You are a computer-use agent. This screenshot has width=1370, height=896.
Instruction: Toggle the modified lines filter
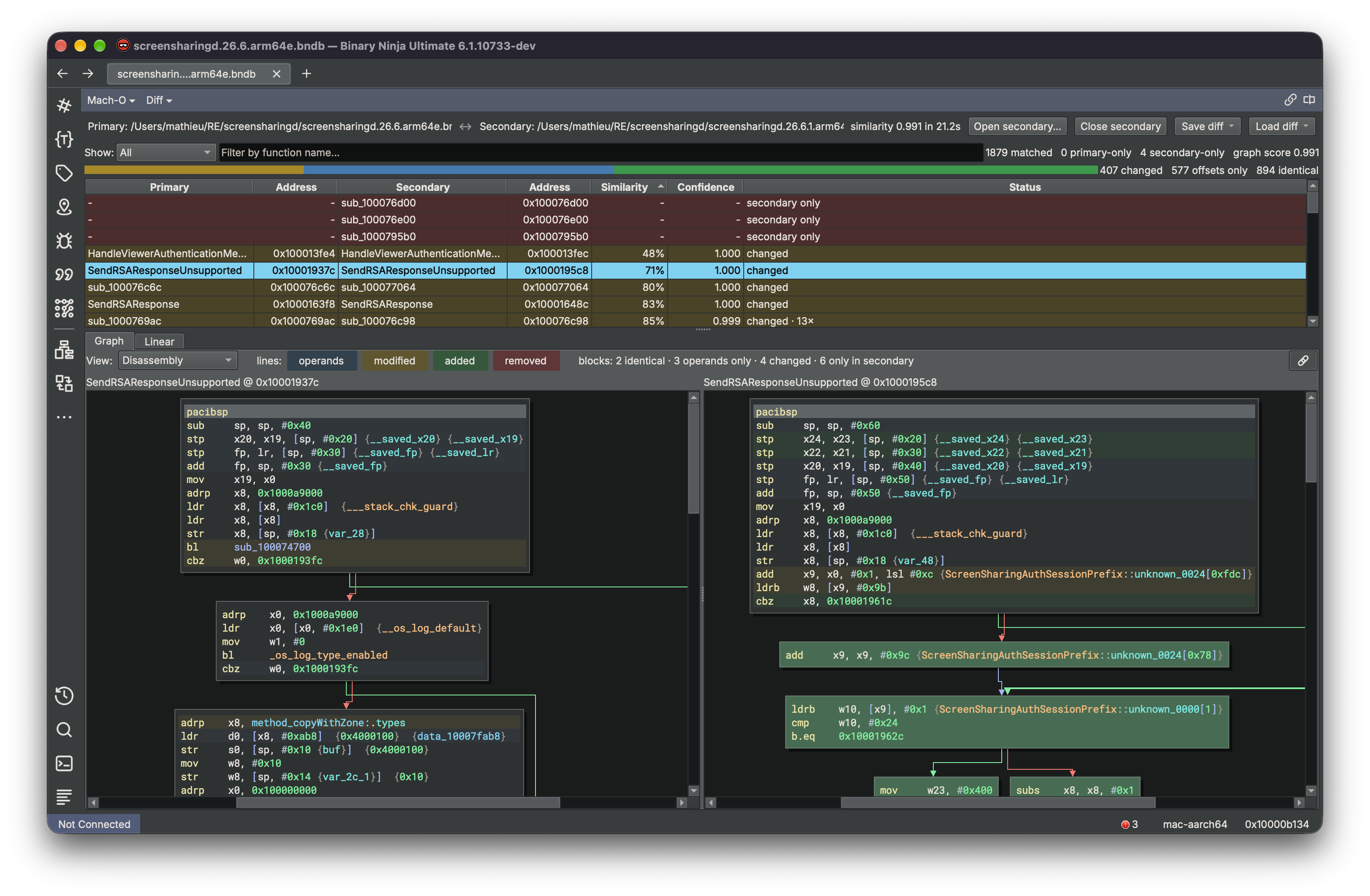point(394,361)
